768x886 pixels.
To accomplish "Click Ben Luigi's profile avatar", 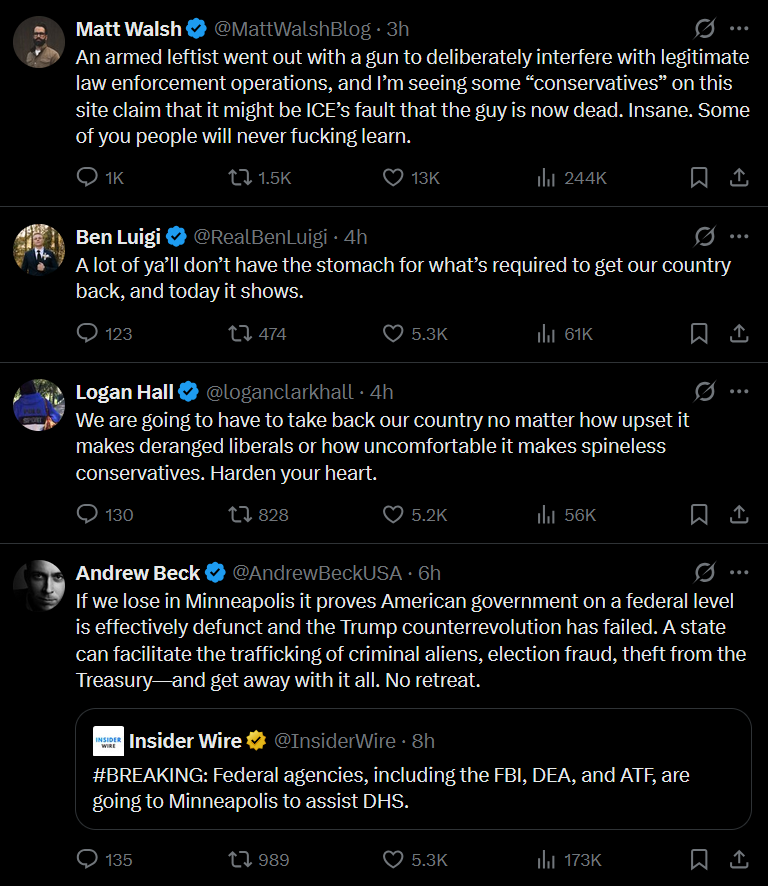I will (39, 249).
